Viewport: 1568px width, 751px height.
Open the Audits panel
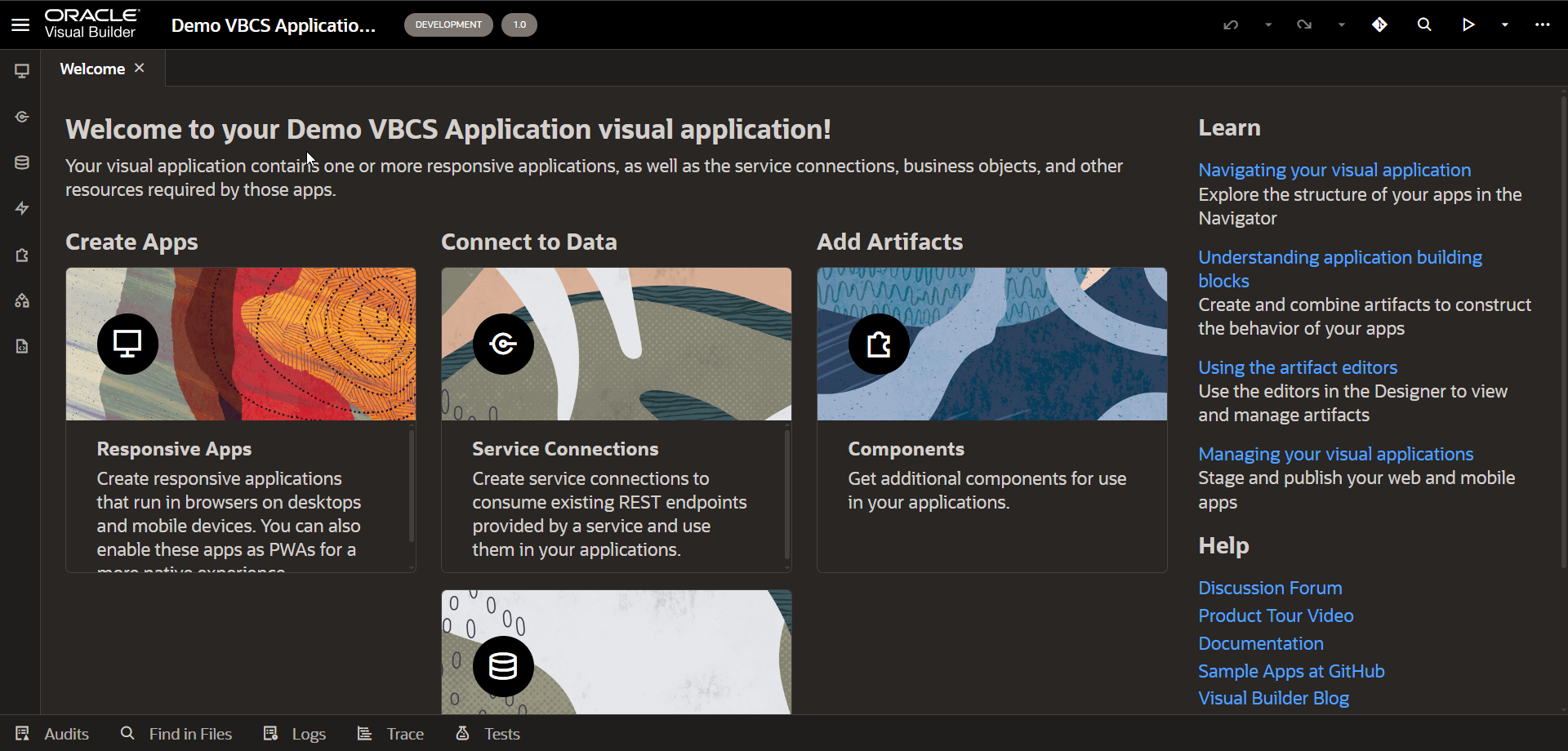tap(52, 734)
